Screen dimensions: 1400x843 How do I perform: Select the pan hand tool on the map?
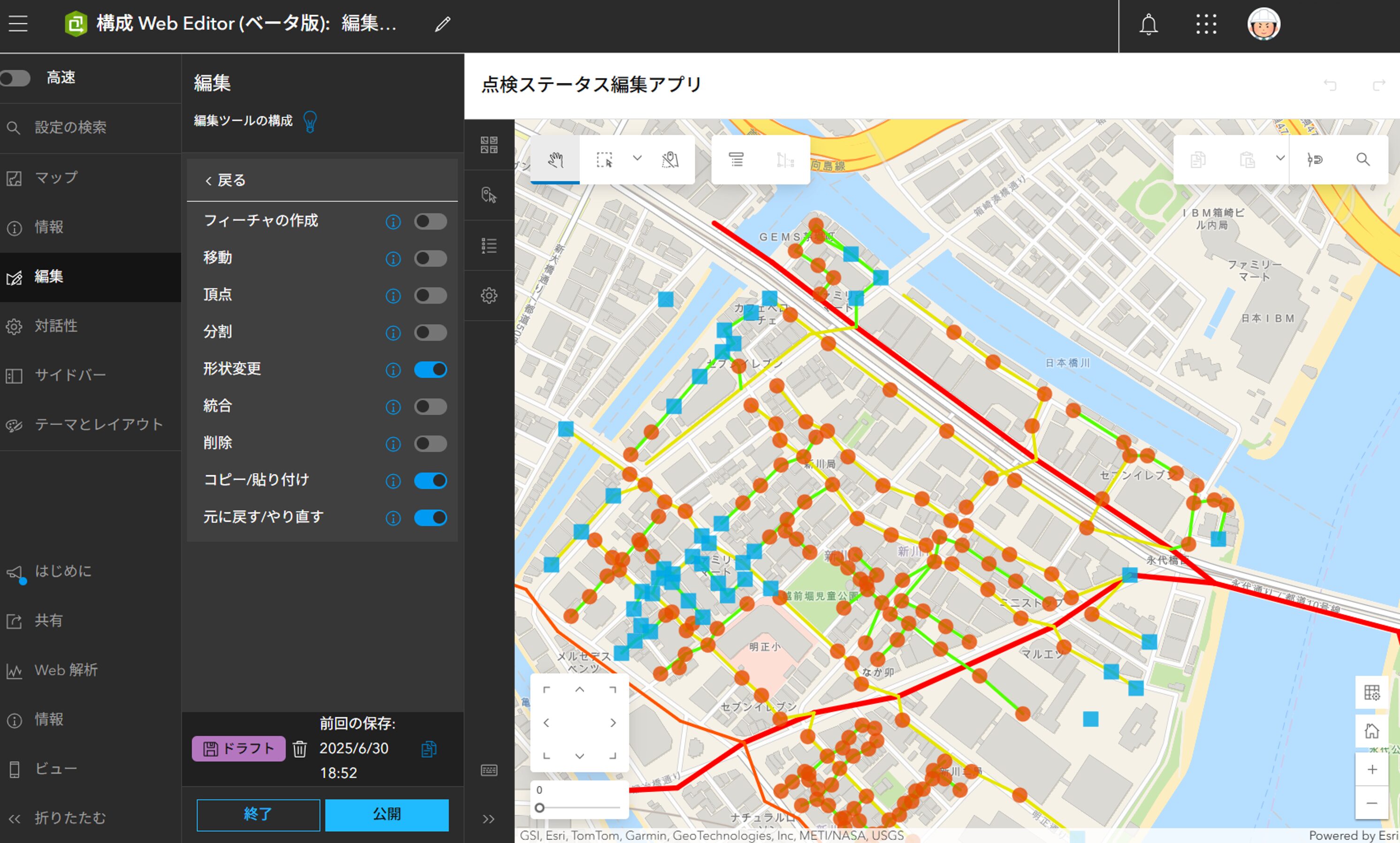tap(555, 159)
